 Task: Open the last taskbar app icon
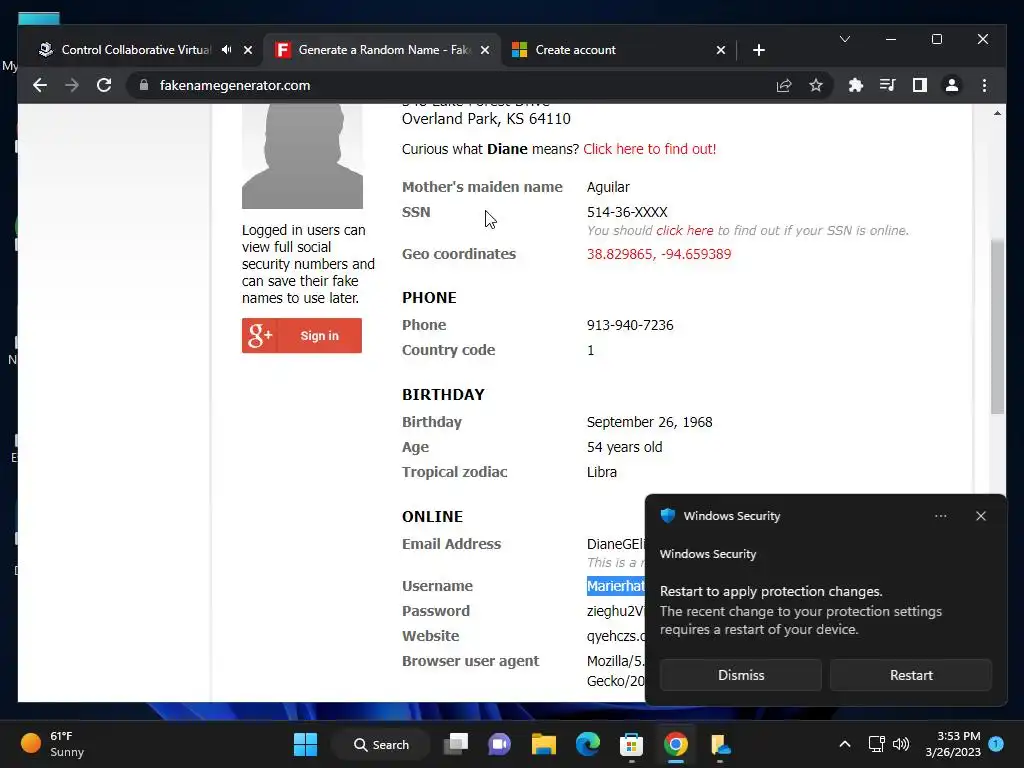click(720, 744)
